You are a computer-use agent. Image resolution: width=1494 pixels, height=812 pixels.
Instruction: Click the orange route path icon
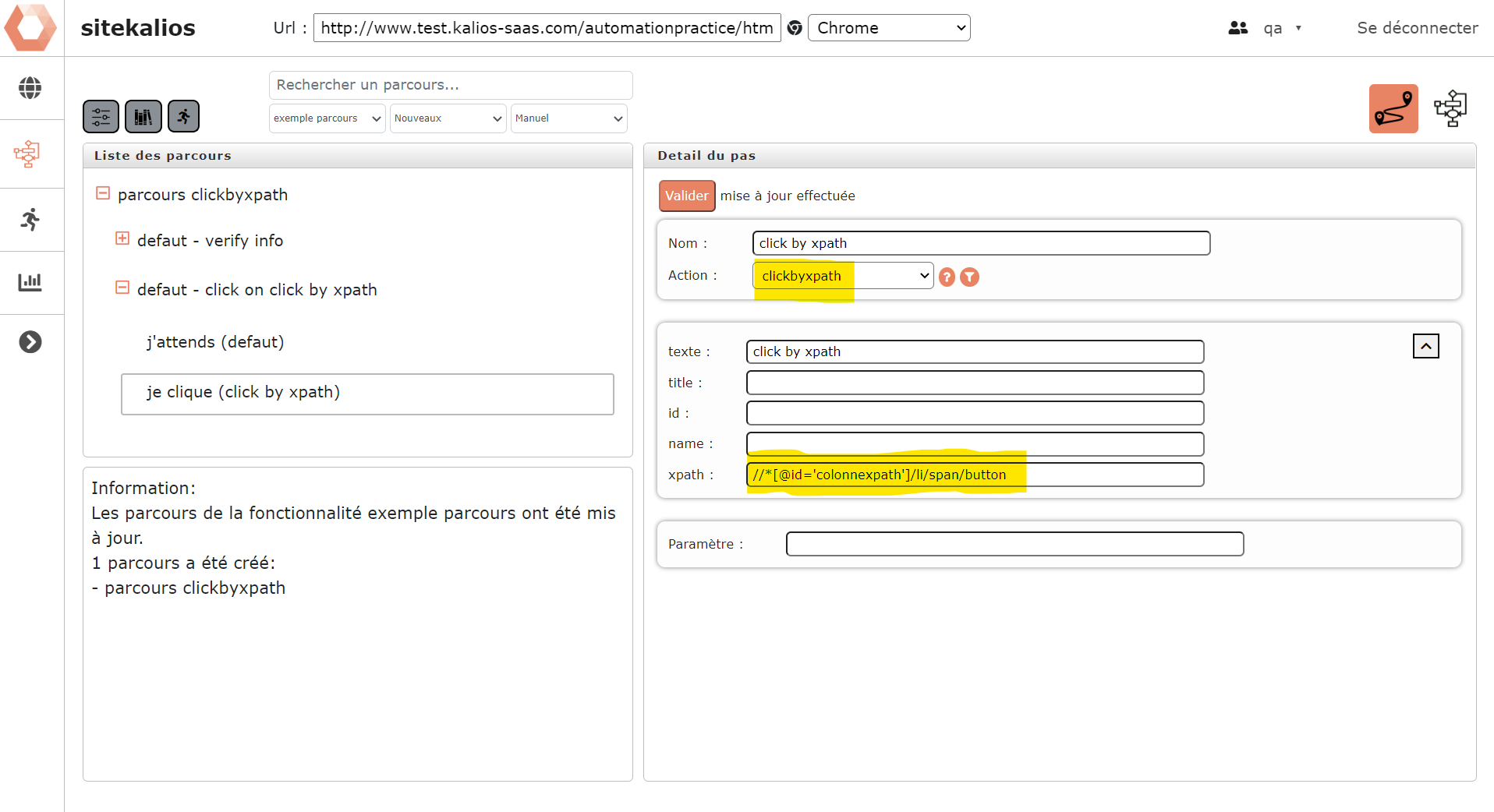tap(1393, 109)
